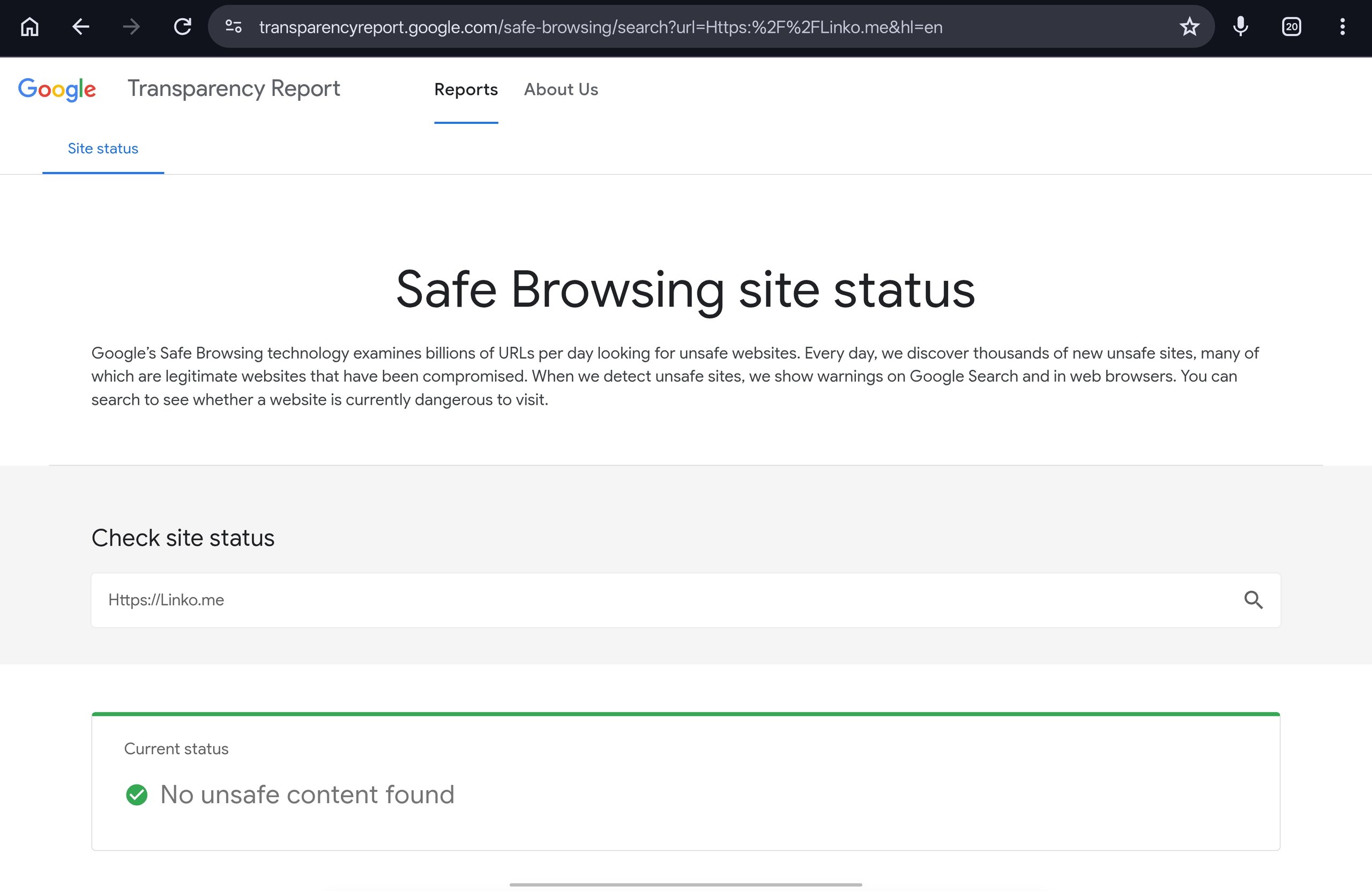Click the 'Current status' label
Image resolution: width=1372 pixels, height=891 pixels.
click(176, 748)
